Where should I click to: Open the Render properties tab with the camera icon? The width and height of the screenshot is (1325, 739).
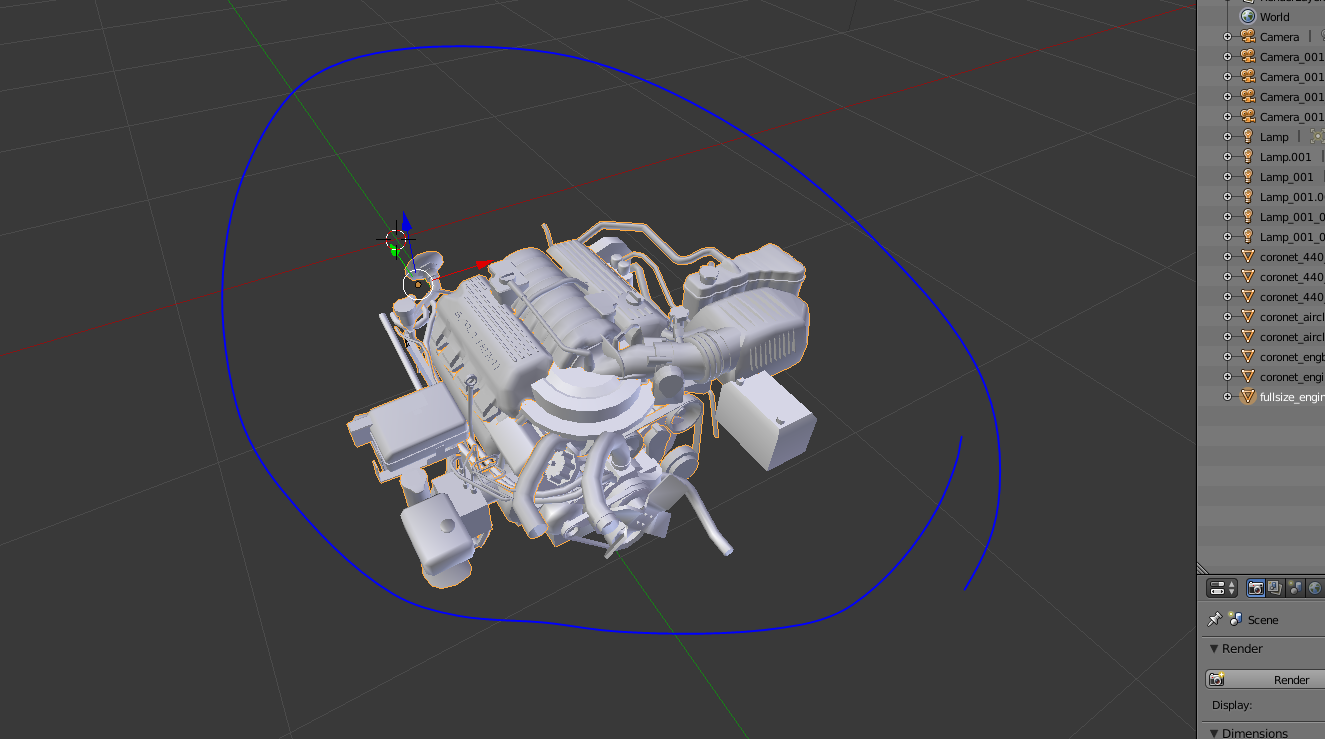pyautogui.click(x=1255, y=588)
